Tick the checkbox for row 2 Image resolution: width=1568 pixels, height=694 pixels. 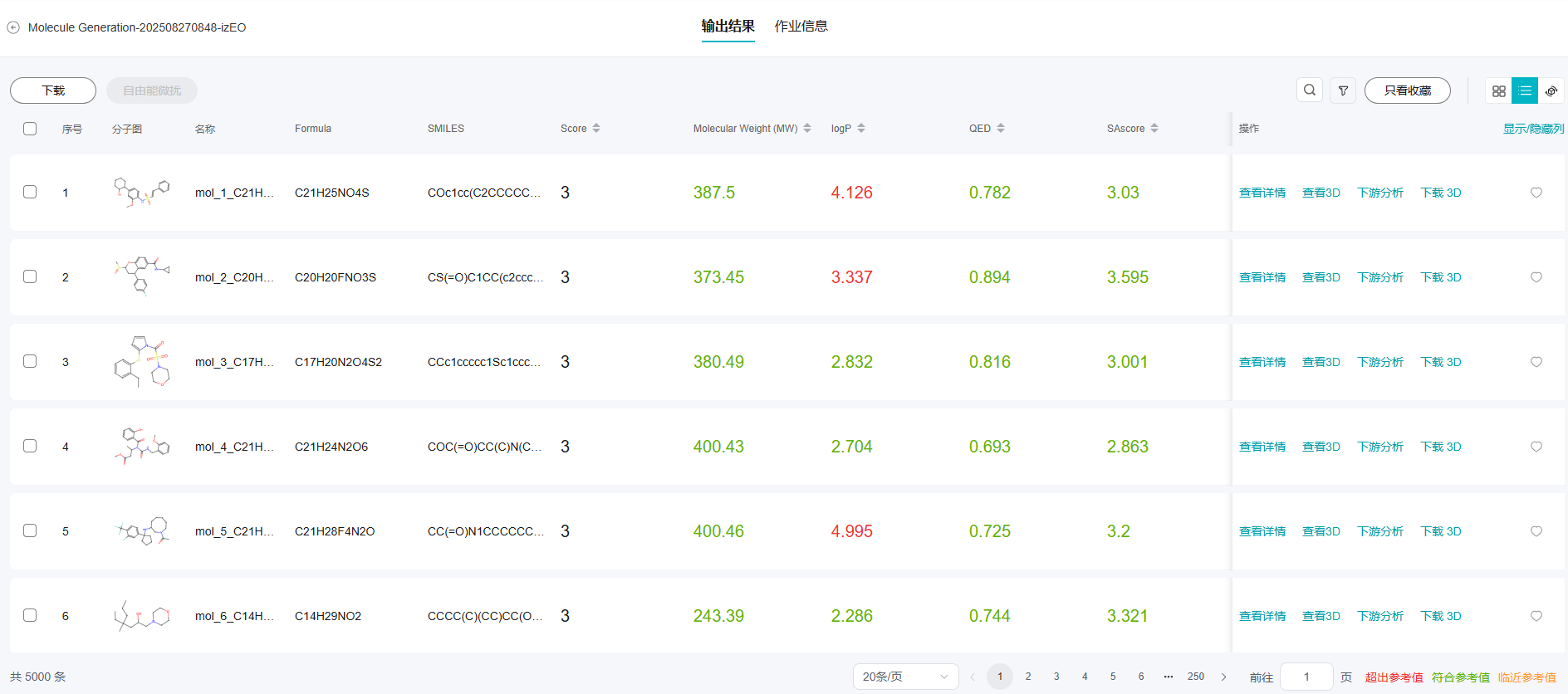pyautogui.click(x=30, y=276)
